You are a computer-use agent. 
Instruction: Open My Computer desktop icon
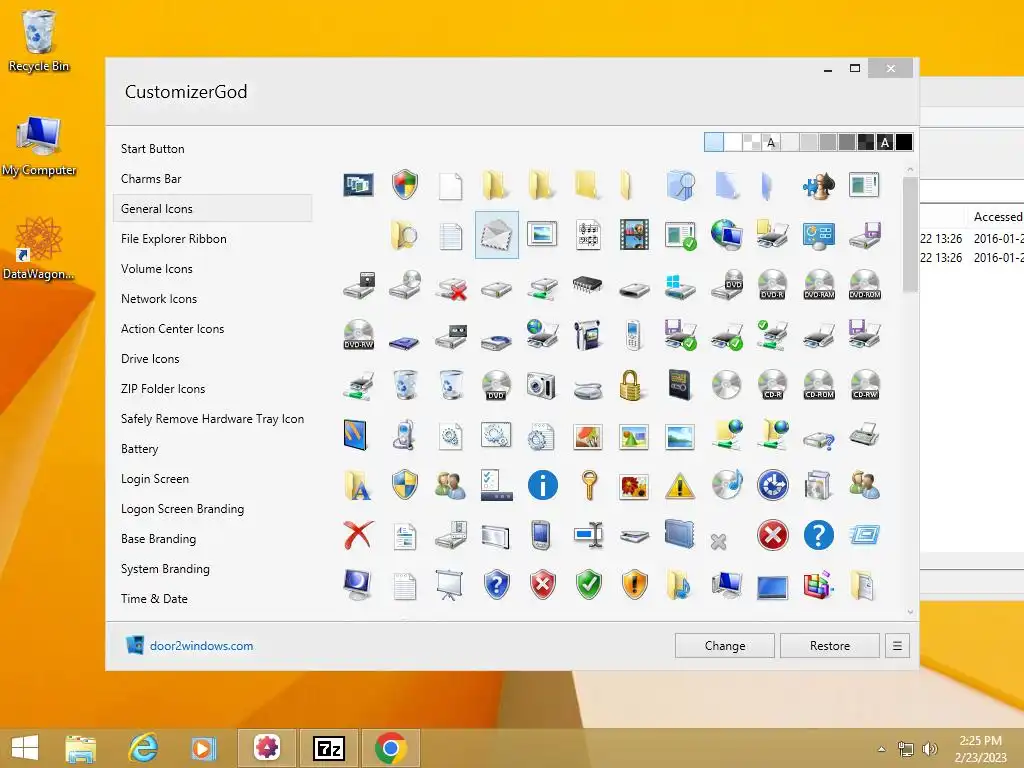[39, 146]
